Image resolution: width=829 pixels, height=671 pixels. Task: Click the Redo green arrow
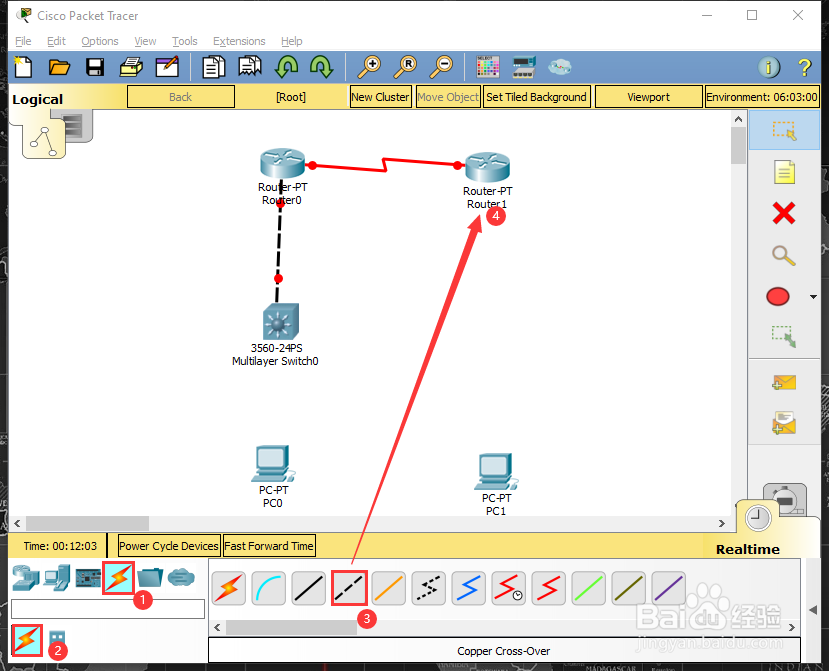[x=321, y=67]
